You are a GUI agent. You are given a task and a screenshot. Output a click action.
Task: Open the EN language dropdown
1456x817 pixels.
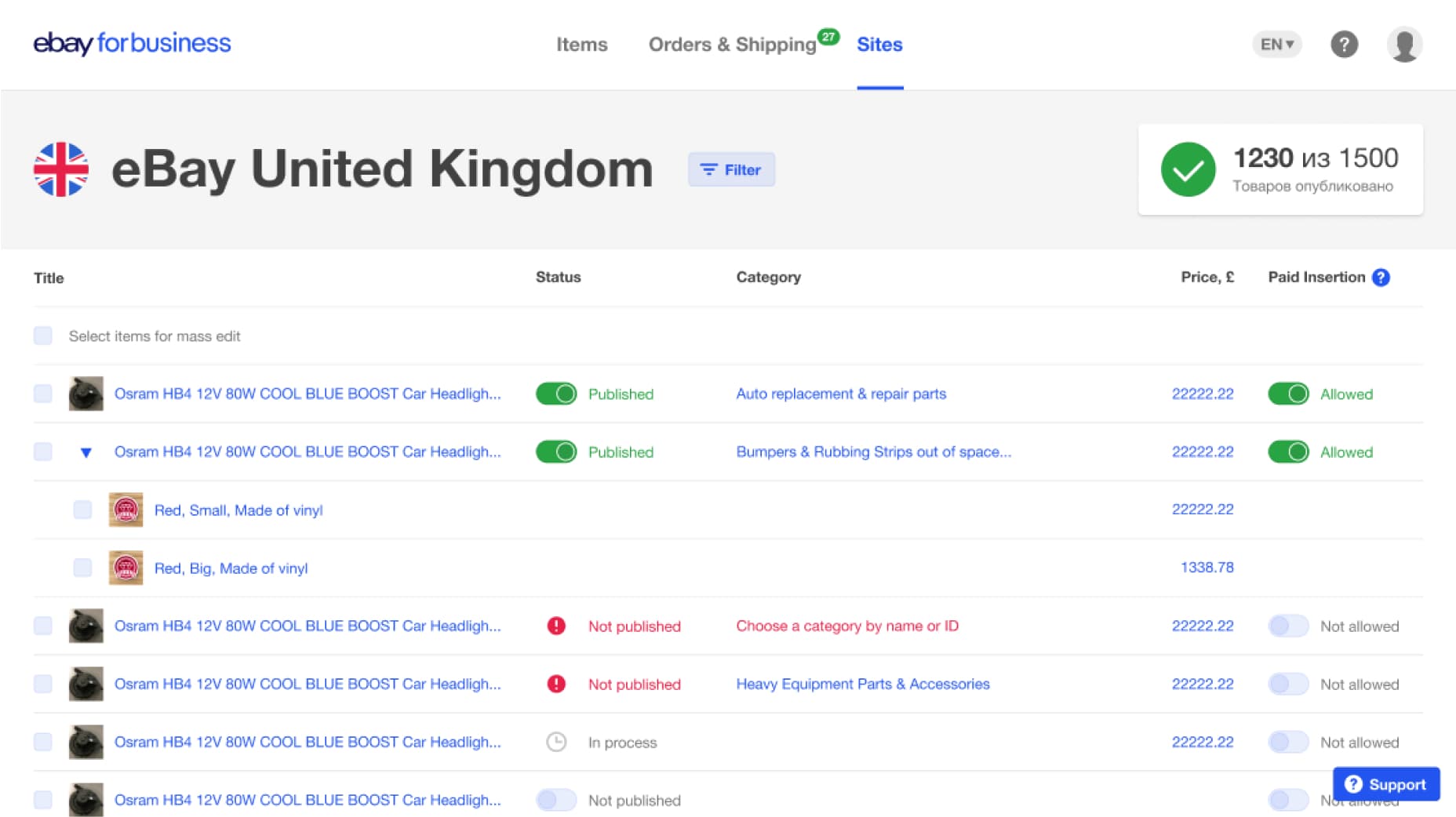1277,45
